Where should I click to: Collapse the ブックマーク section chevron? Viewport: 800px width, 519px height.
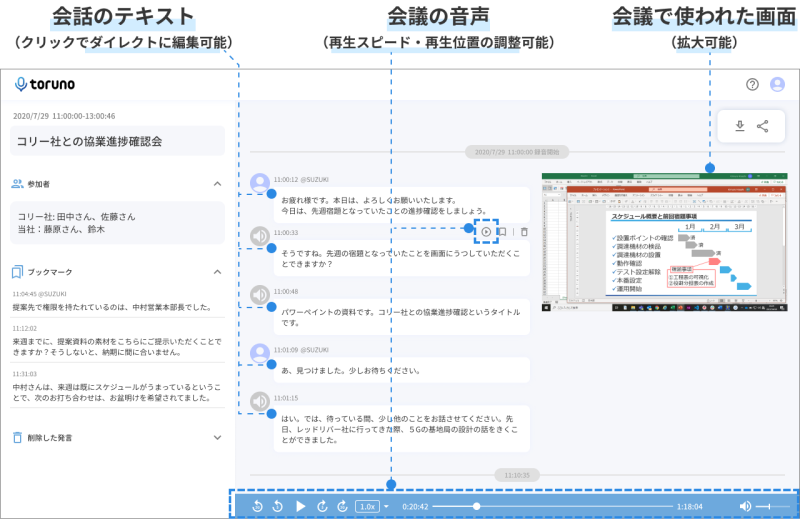(217, 272)
